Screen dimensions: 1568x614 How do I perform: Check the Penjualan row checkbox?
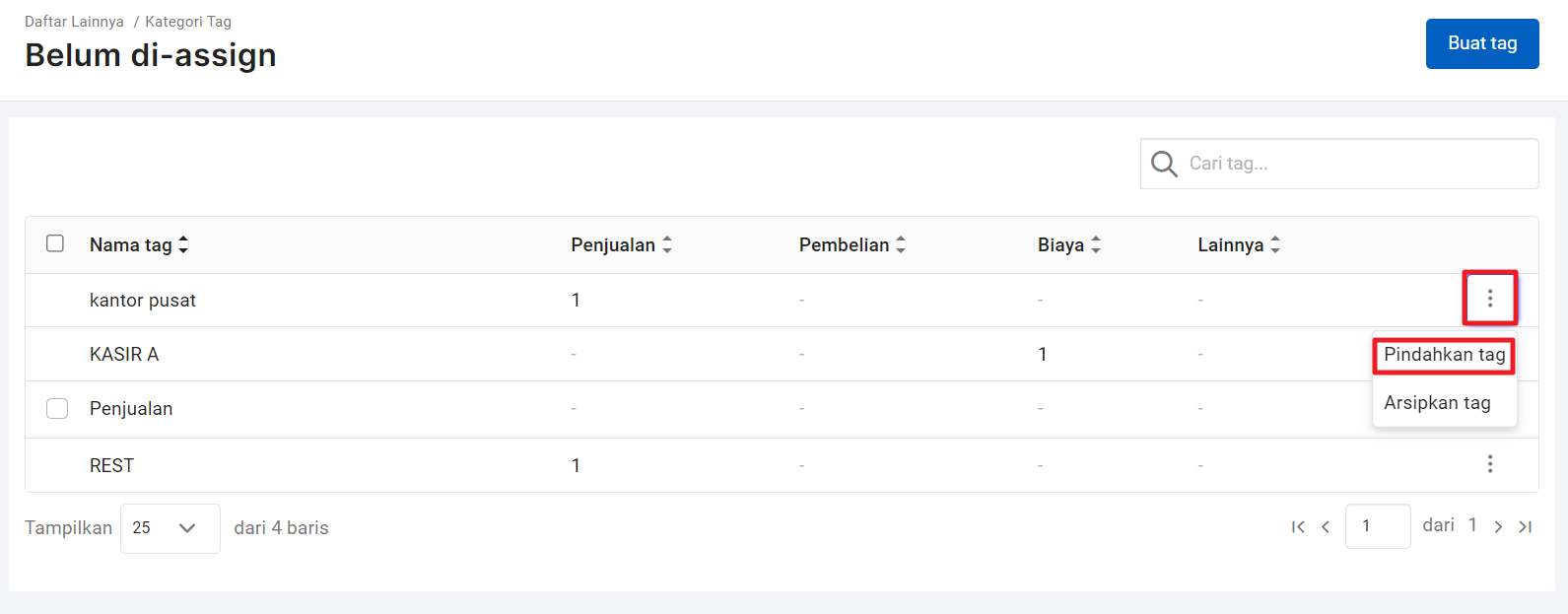coord(57,408)
